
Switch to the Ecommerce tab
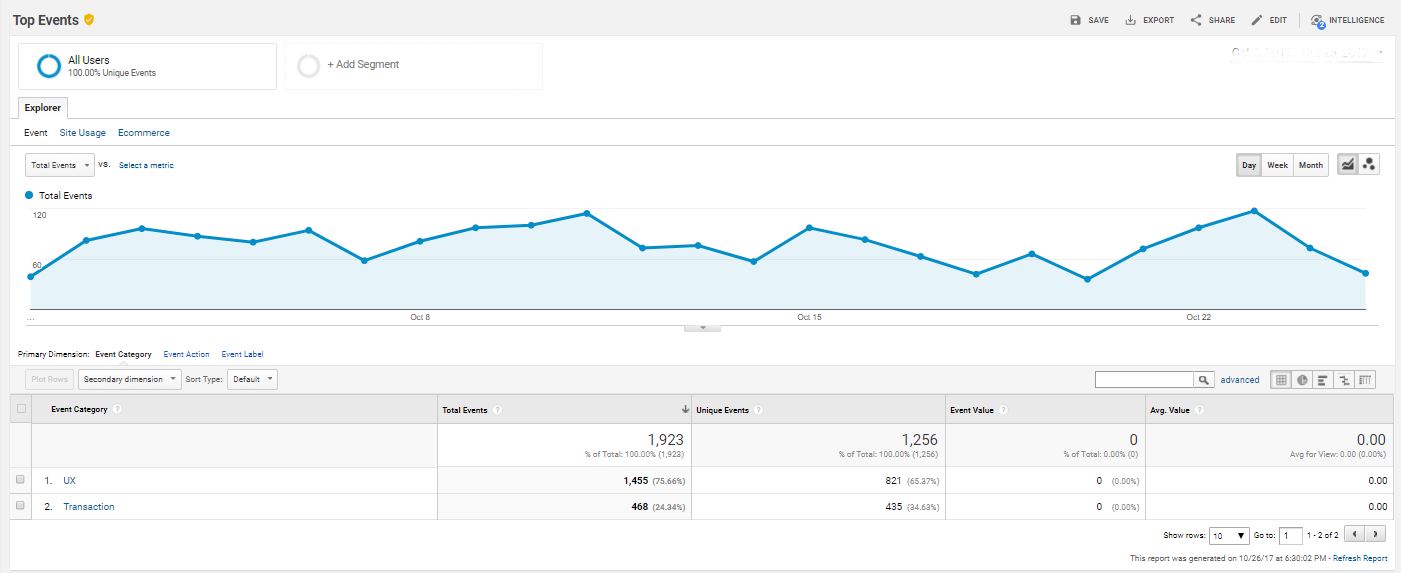[x=143, y=133]
